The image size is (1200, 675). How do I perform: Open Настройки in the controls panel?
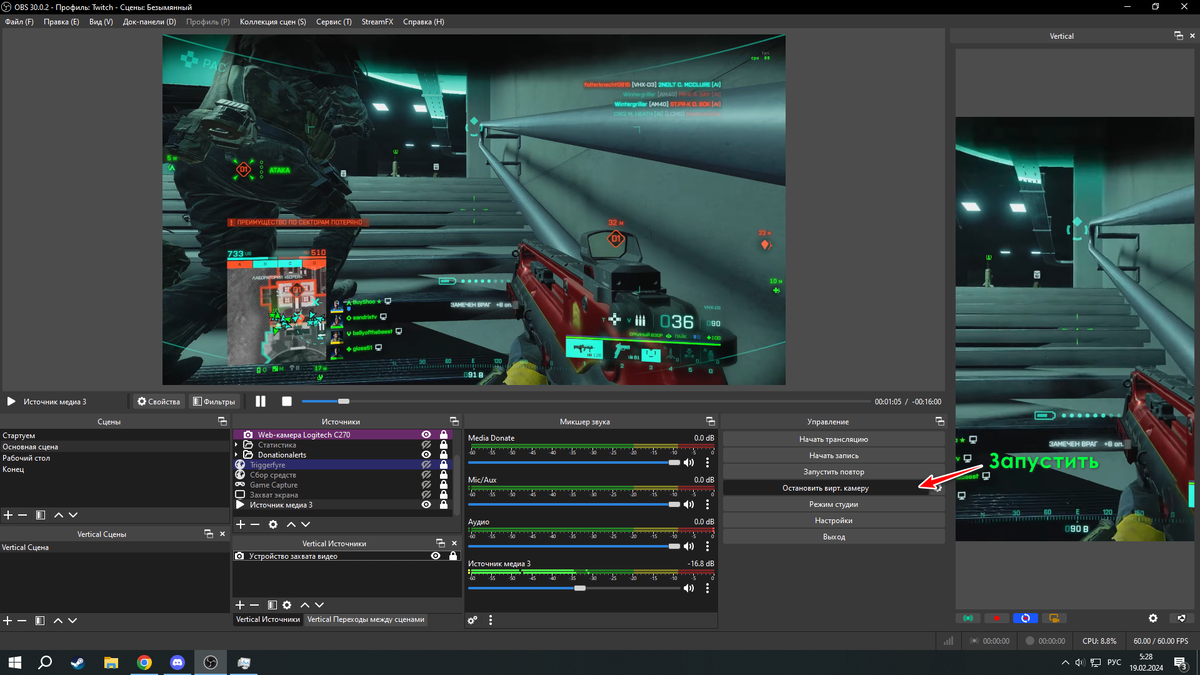833,520
